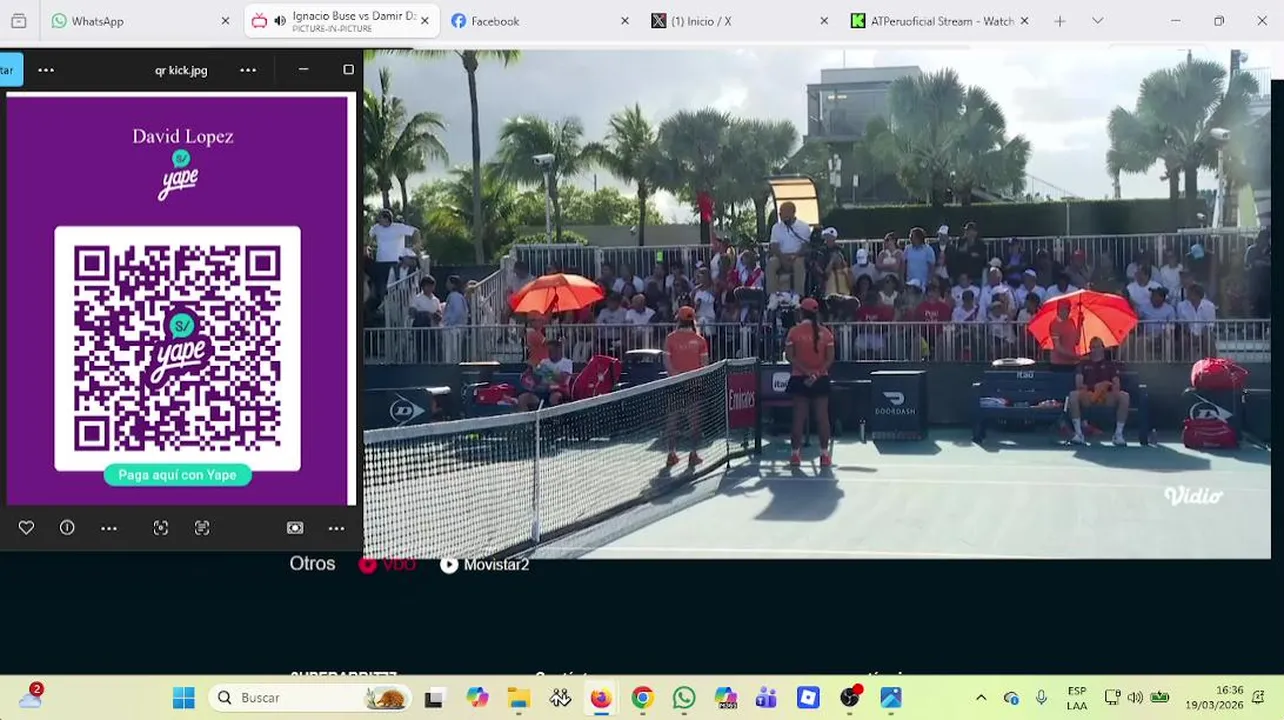Switch to ATPeruoficial Stream tab
1284x720 pixels.
click(x=940, y=21)
